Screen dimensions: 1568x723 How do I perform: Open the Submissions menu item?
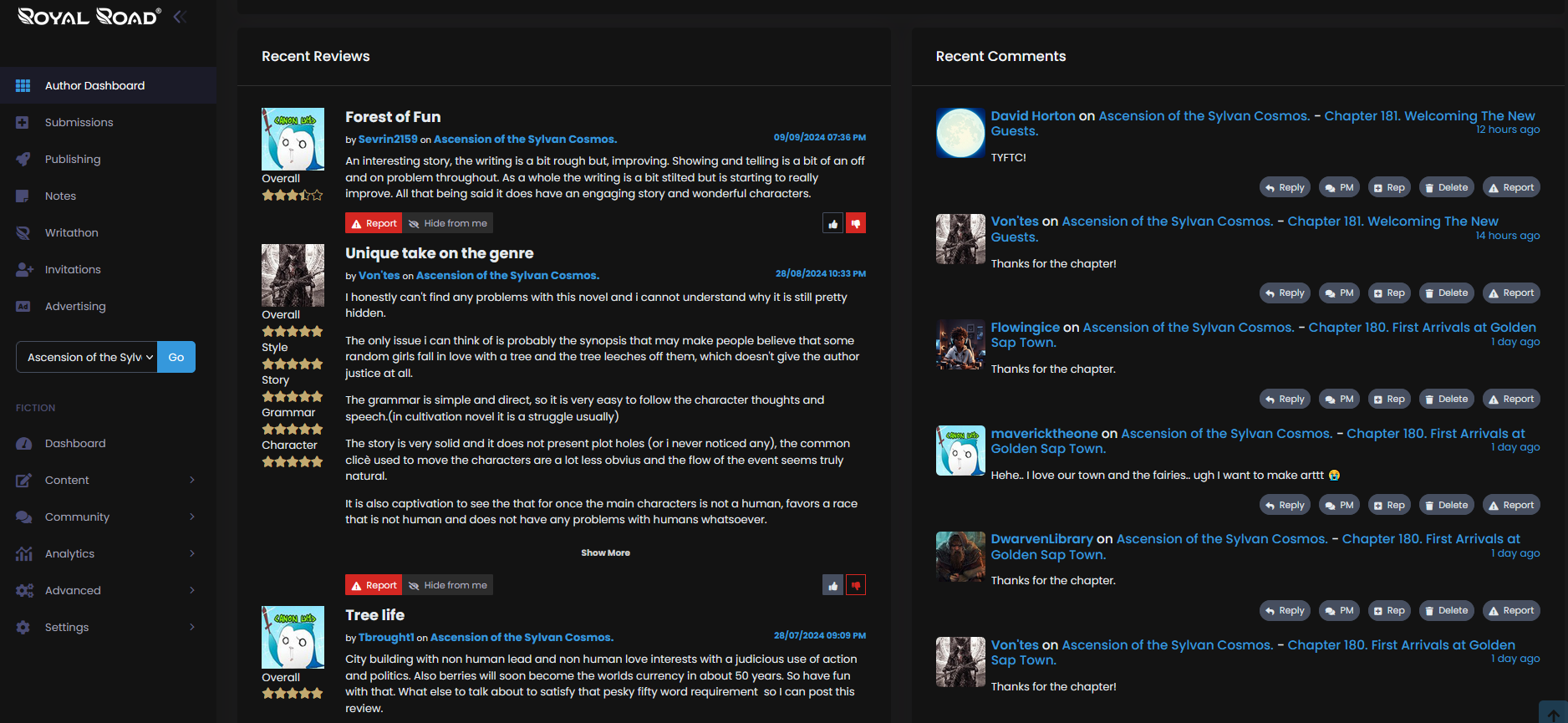(79, 122)
